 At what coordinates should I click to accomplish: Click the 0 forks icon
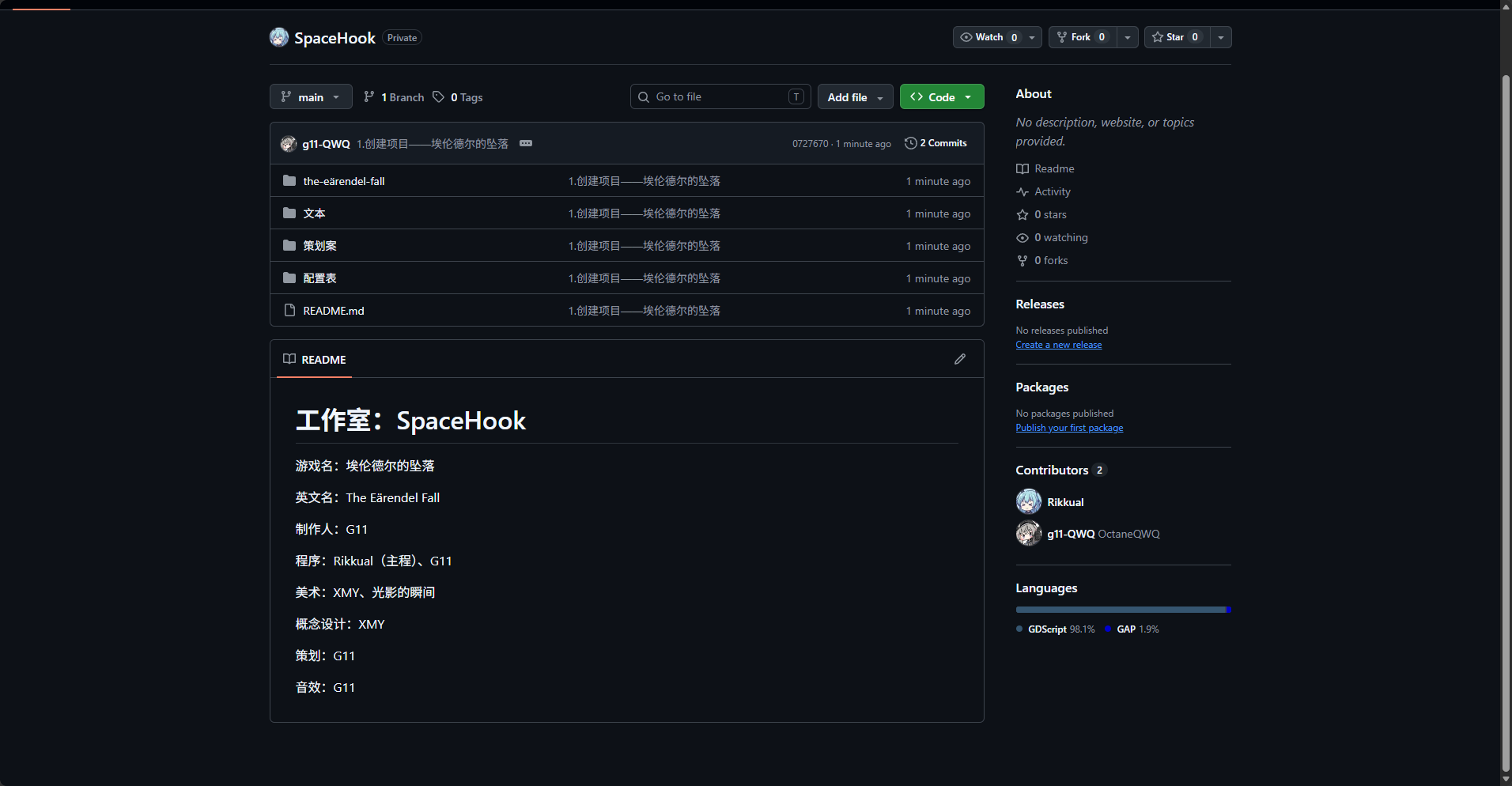tap(1022, 260)
